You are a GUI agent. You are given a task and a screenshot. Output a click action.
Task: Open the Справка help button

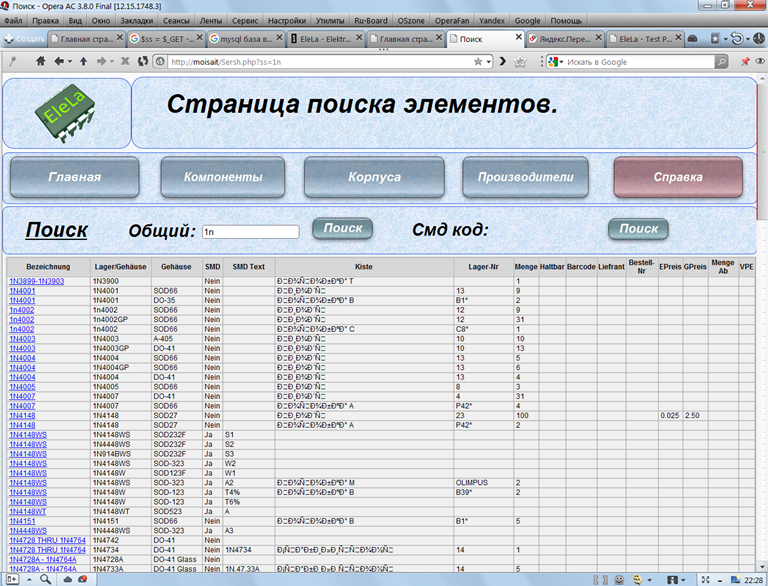pos(678,177)
